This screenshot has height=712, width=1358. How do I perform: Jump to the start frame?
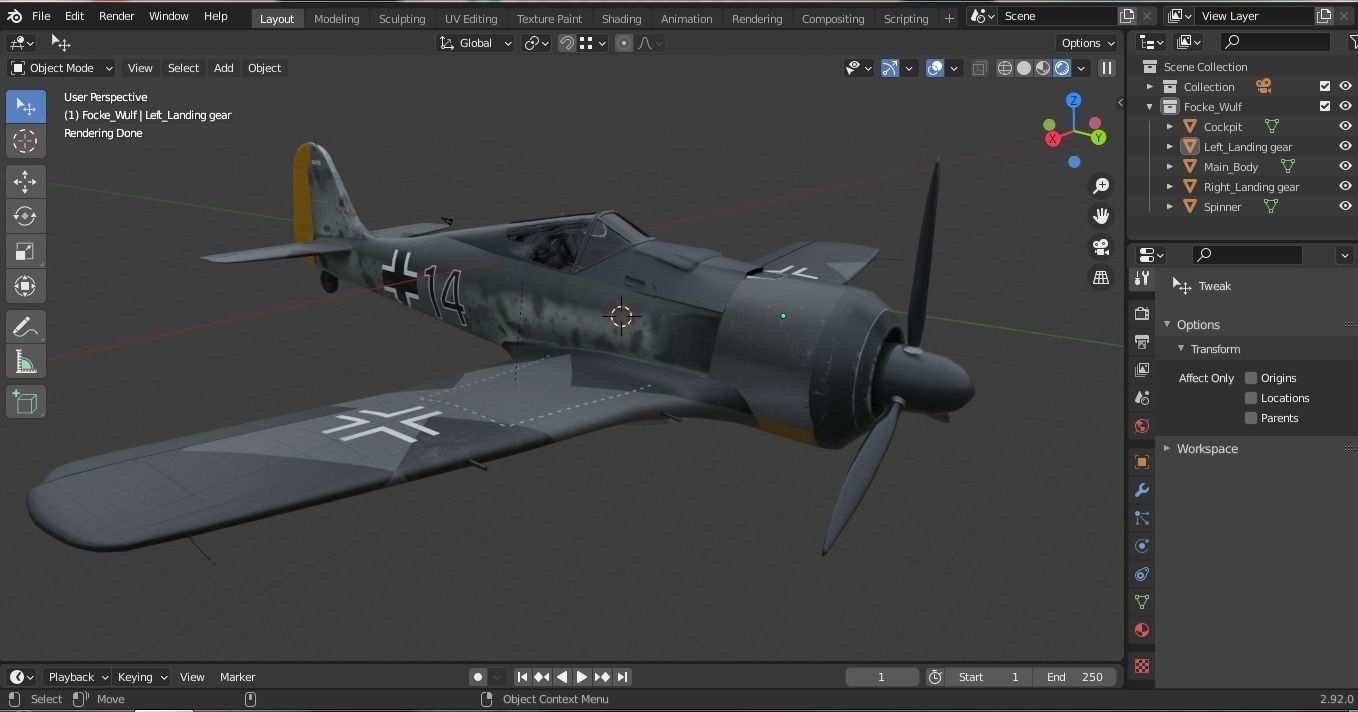point(522,677)
